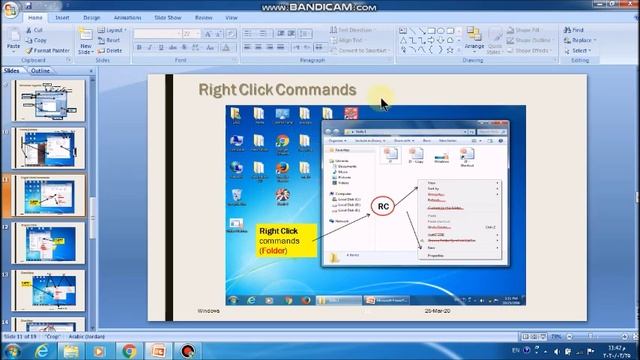Clear all text formatting
Screen dimensions: 640x360
(x=231, y=34)
